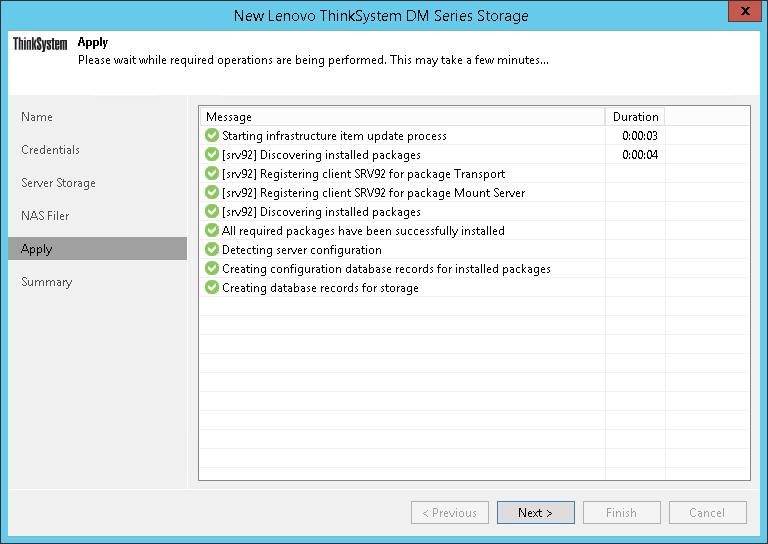Viewport: 768px width, 544px height.
Task: Select the NAS Filer step
Action: pos(45,216)
